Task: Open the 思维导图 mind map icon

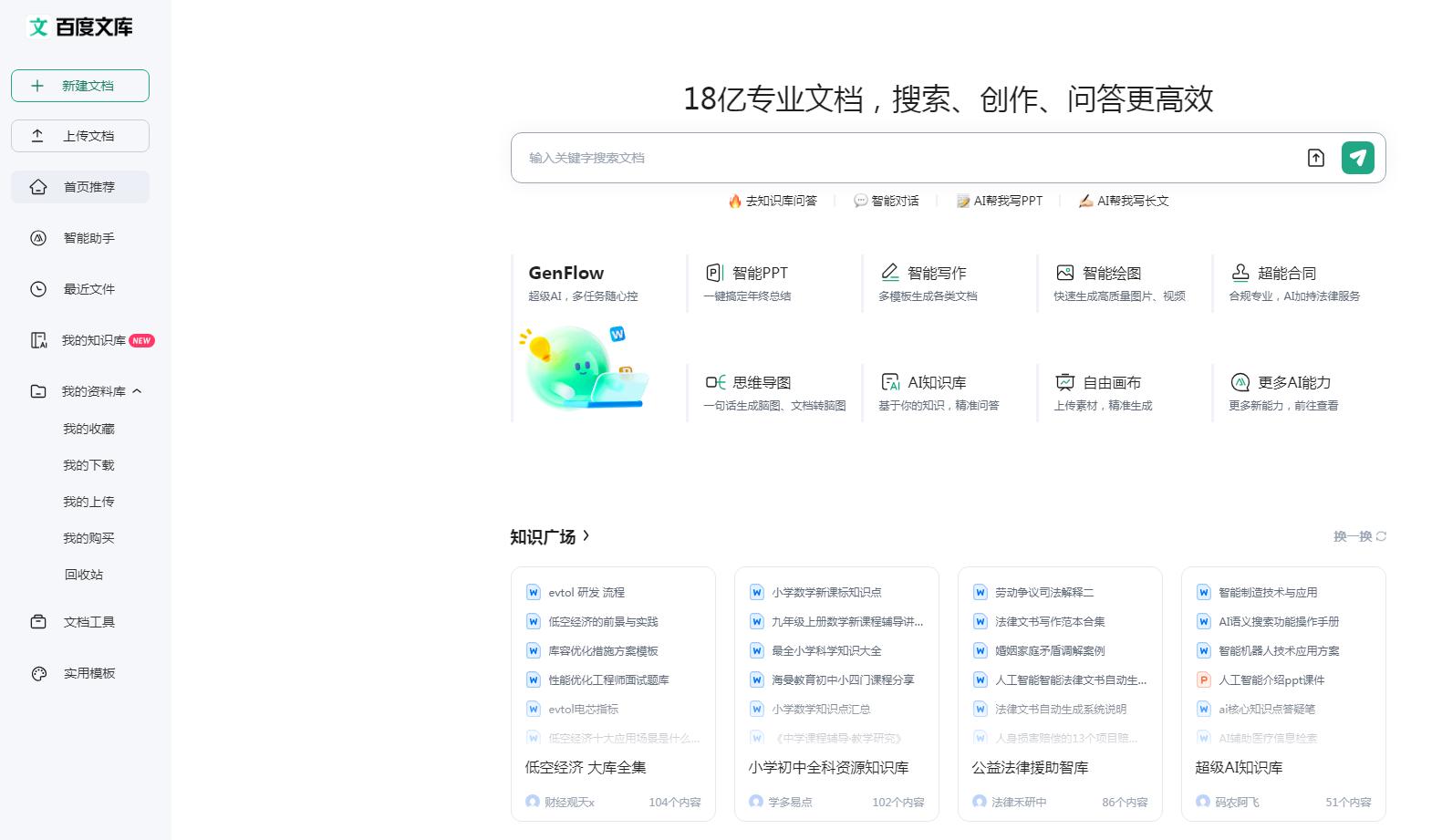Action: [715, 382]
